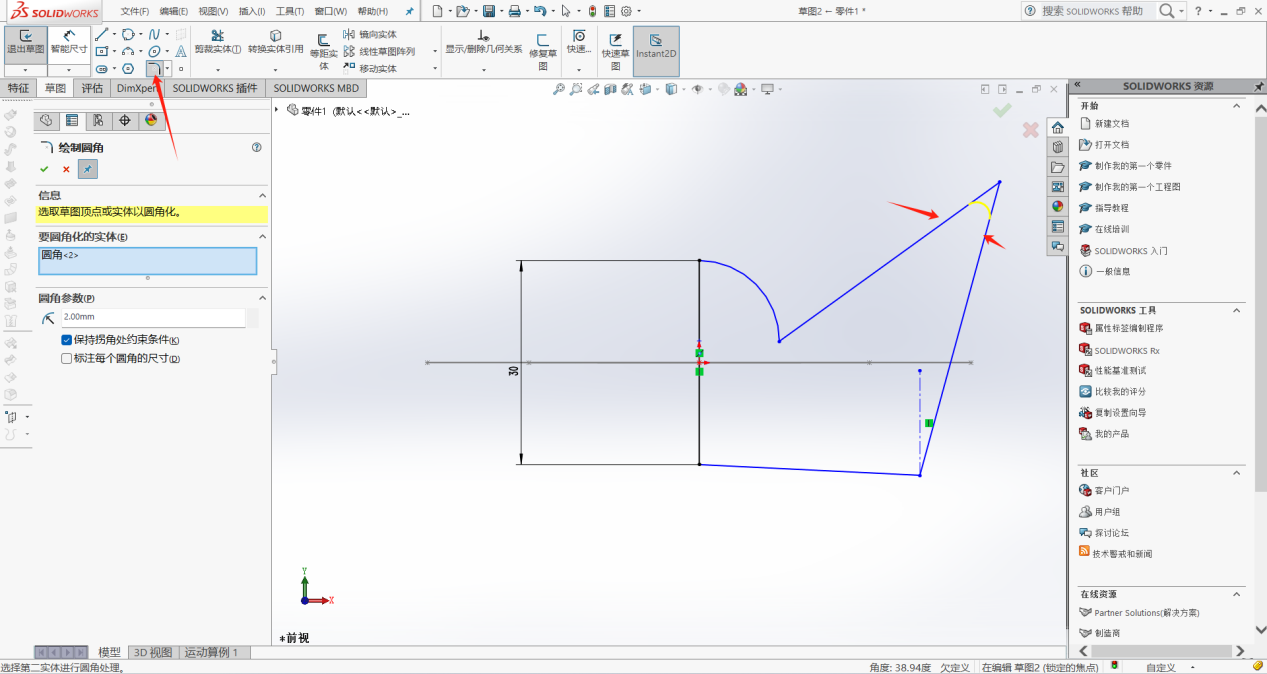Image resolution: width=1267 pixels, height=674 pixels.
Task: Click Rapid Sketch (快速草图)
Action: coord(615,50)
